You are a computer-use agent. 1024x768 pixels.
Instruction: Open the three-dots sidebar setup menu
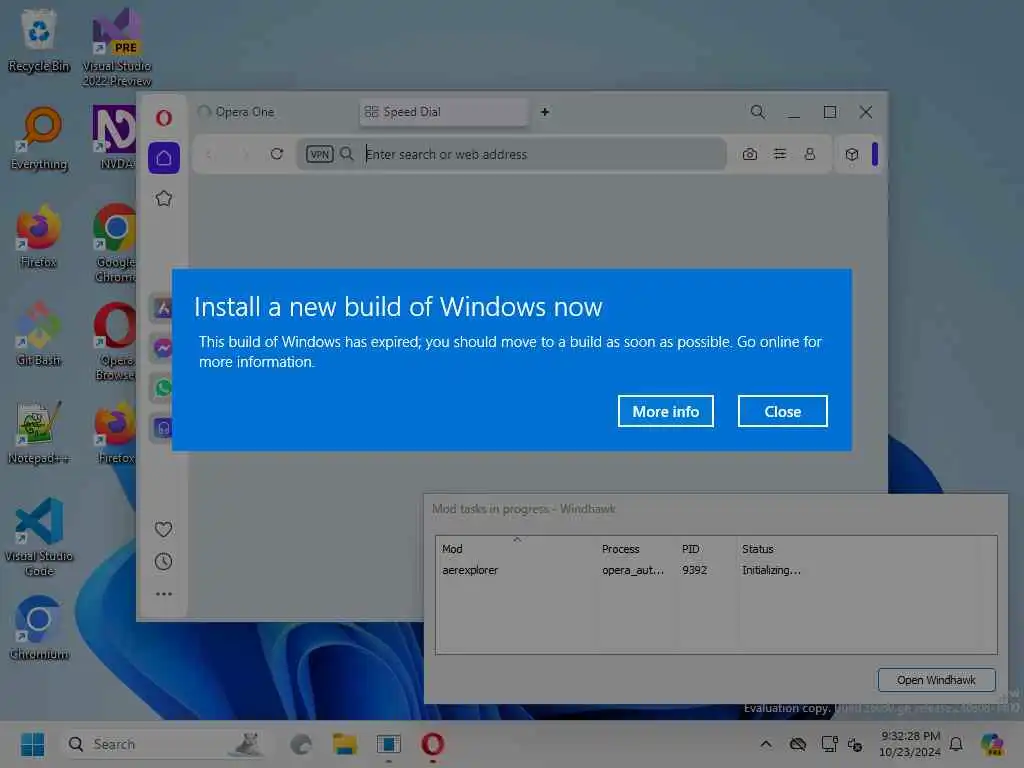click(164, 594)
